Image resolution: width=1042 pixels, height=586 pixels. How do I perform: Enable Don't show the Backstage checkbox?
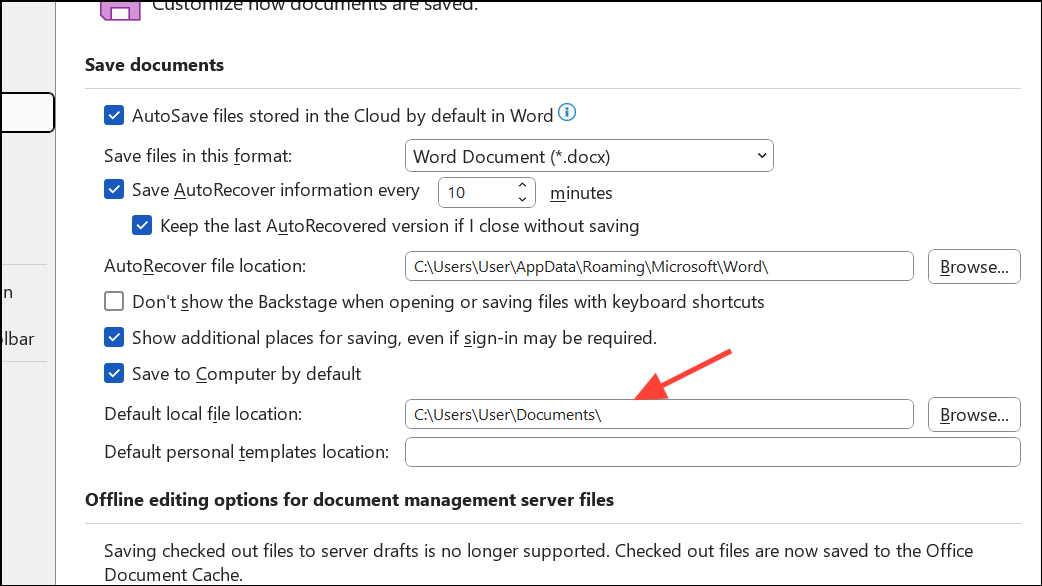[114, 301]
